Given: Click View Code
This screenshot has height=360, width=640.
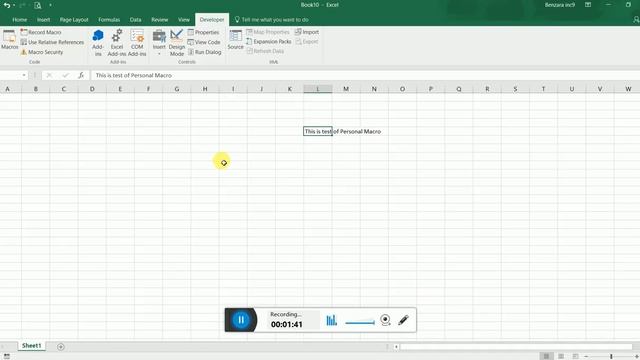Looking at the screenshot, I should [204, 42].
